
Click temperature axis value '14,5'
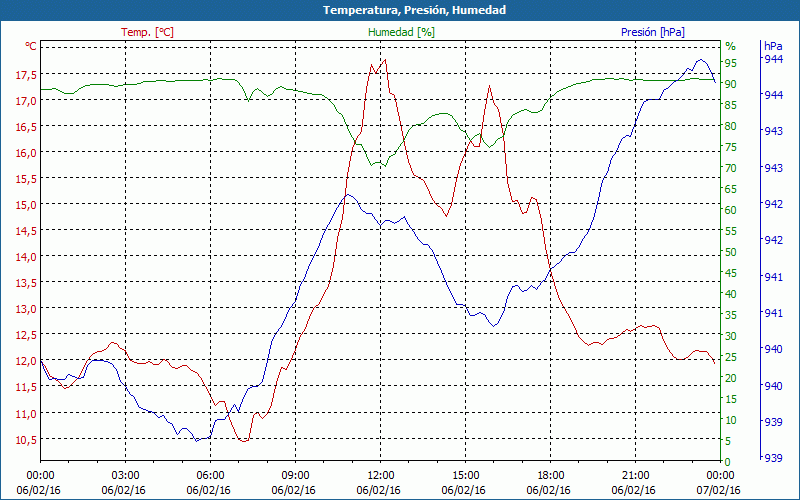click(27, 231)
